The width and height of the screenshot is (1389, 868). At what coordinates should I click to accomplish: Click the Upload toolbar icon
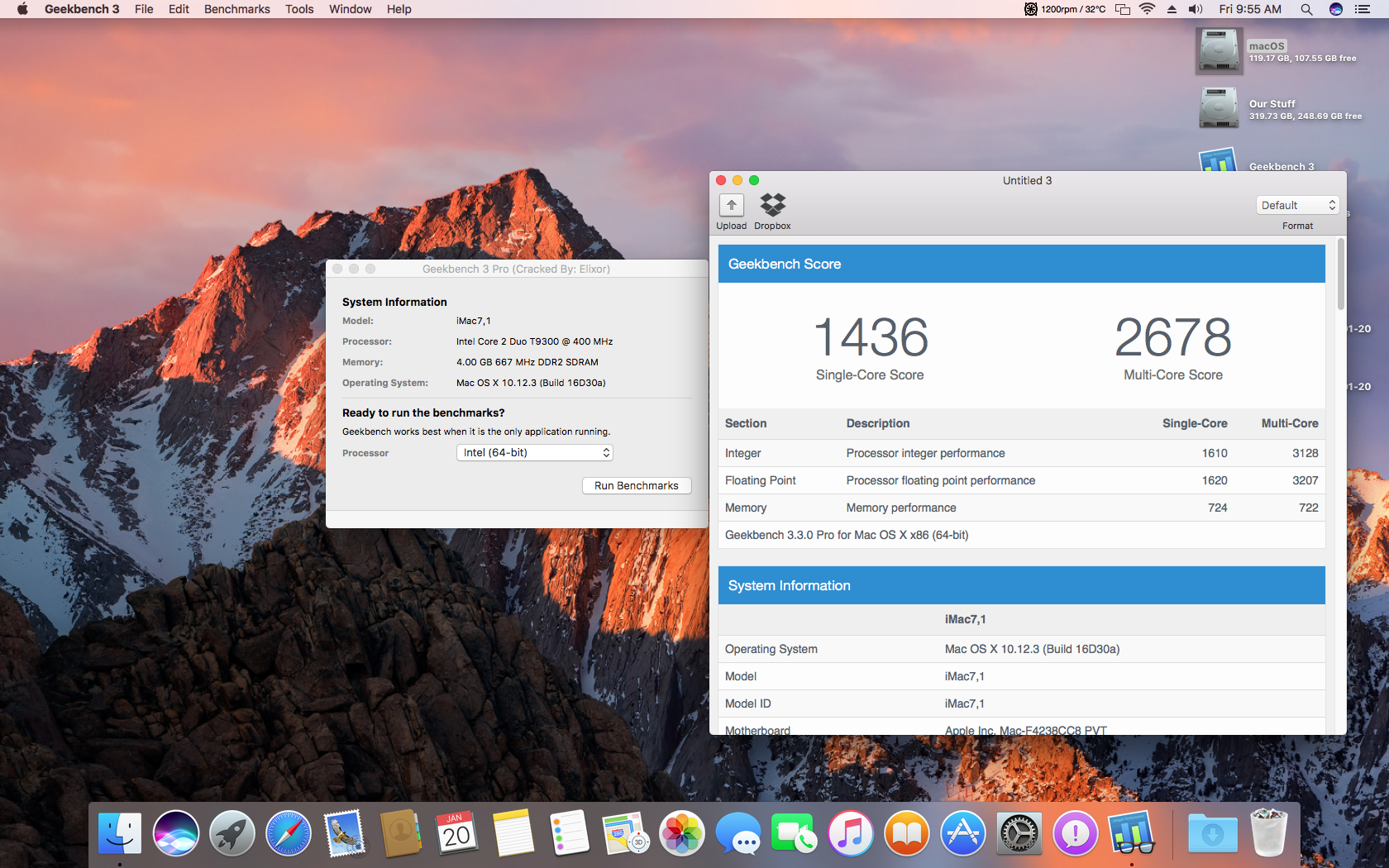click(x=731, y=205)
